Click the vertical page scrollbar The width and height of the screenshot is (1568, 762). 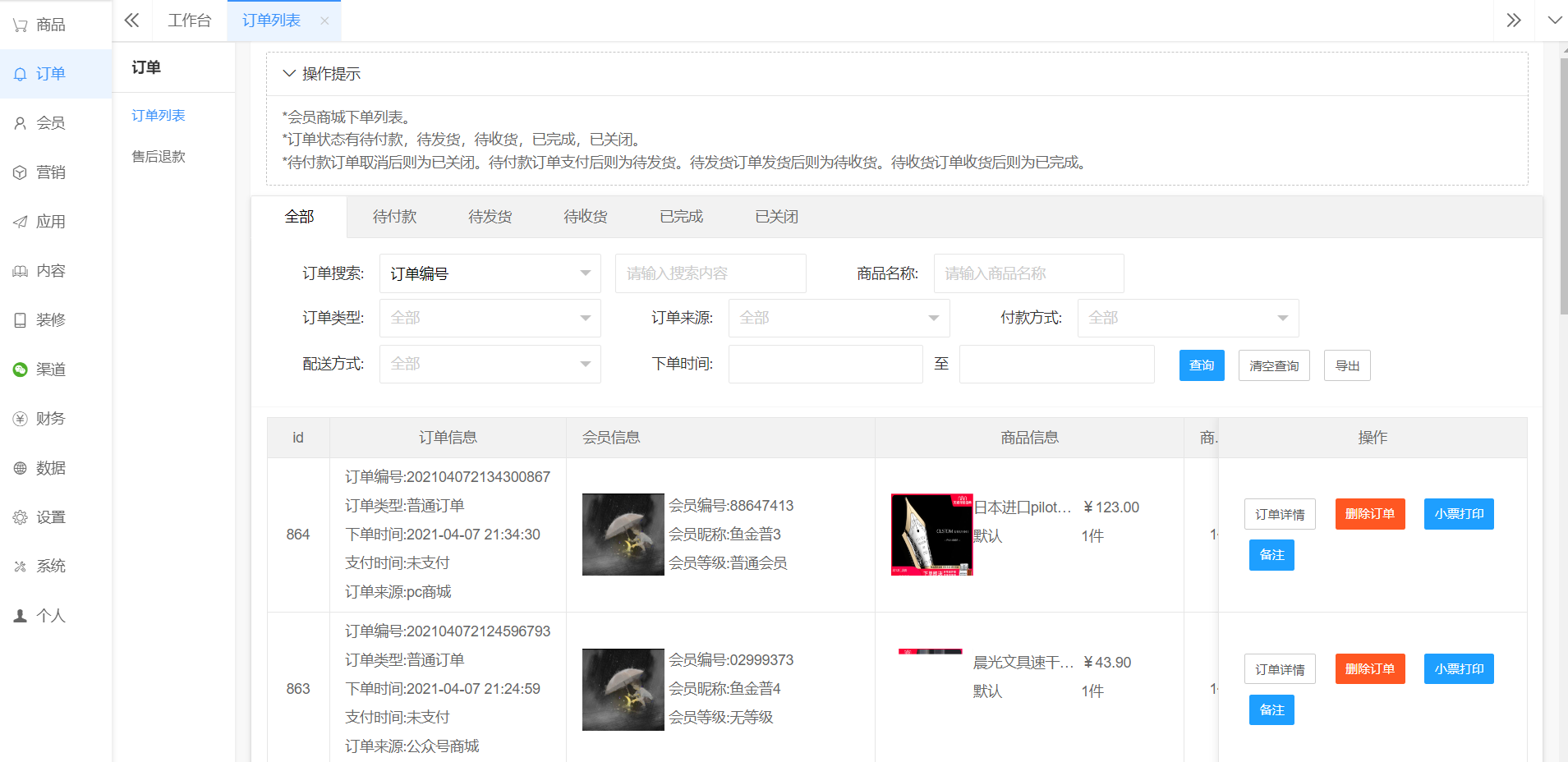point(1563,186)
